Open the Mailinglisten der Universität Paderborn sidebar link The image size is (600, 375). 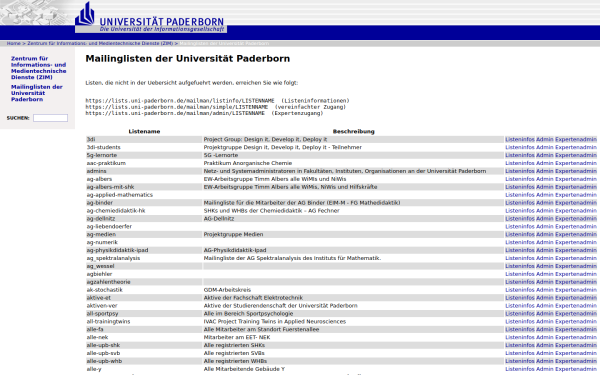tap(36, 93)
